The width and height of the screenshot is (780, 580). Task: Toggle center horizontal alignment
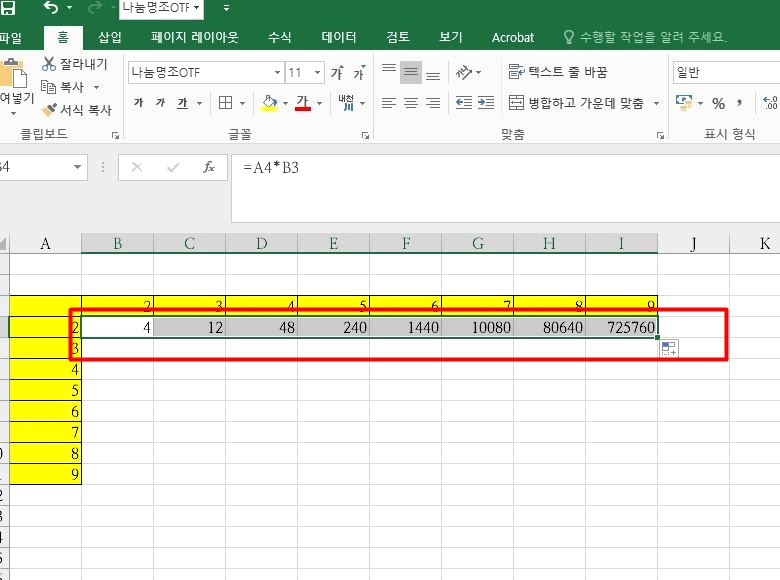[x=411, y=103]
